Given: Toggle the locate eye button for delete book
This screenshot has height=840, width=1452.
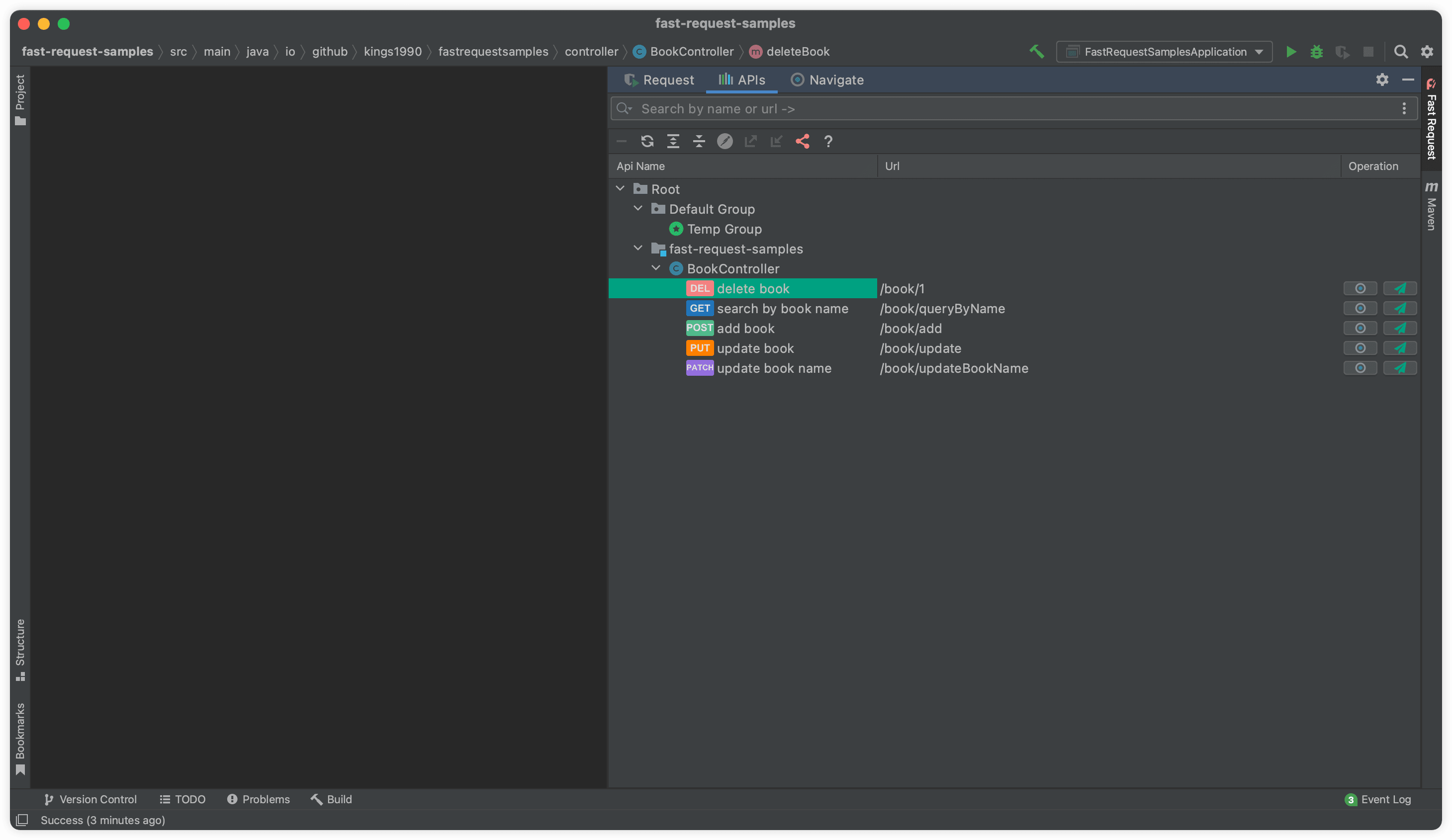Looking at the screenshot, I should (1360, 289).
